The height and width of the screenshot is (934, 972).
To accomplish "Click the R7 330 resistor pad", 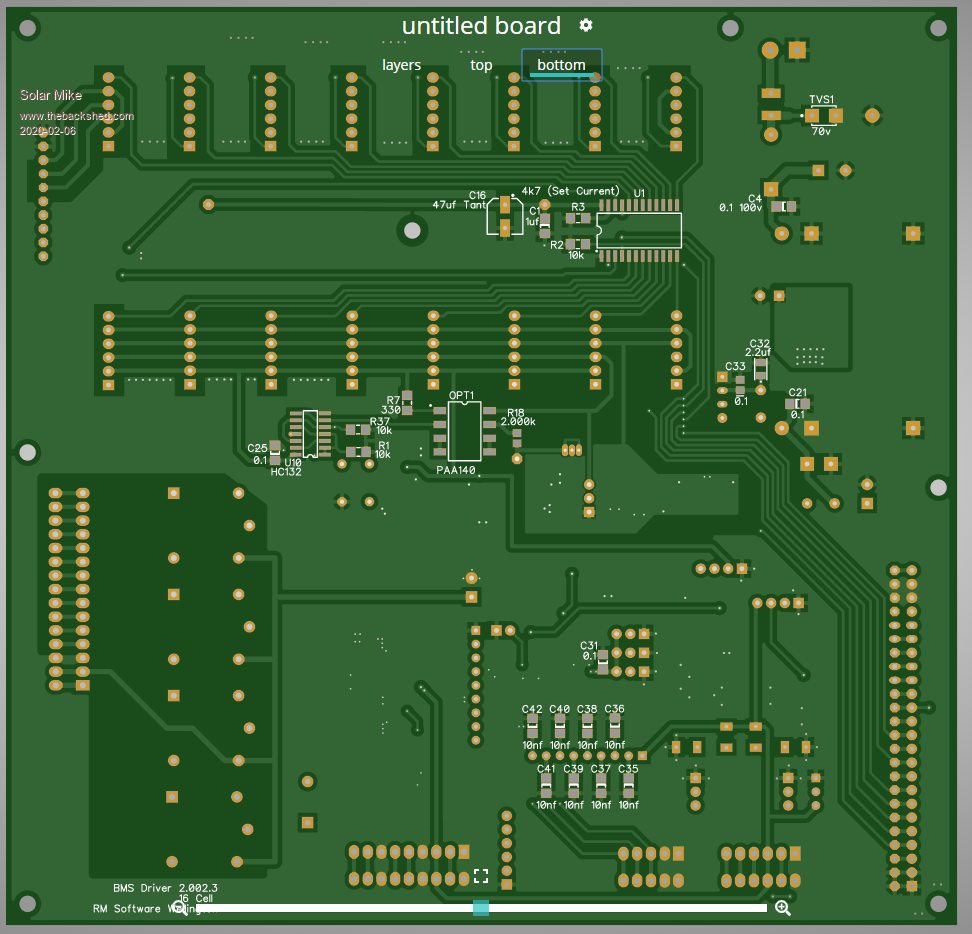I will (x=407, y=403).
